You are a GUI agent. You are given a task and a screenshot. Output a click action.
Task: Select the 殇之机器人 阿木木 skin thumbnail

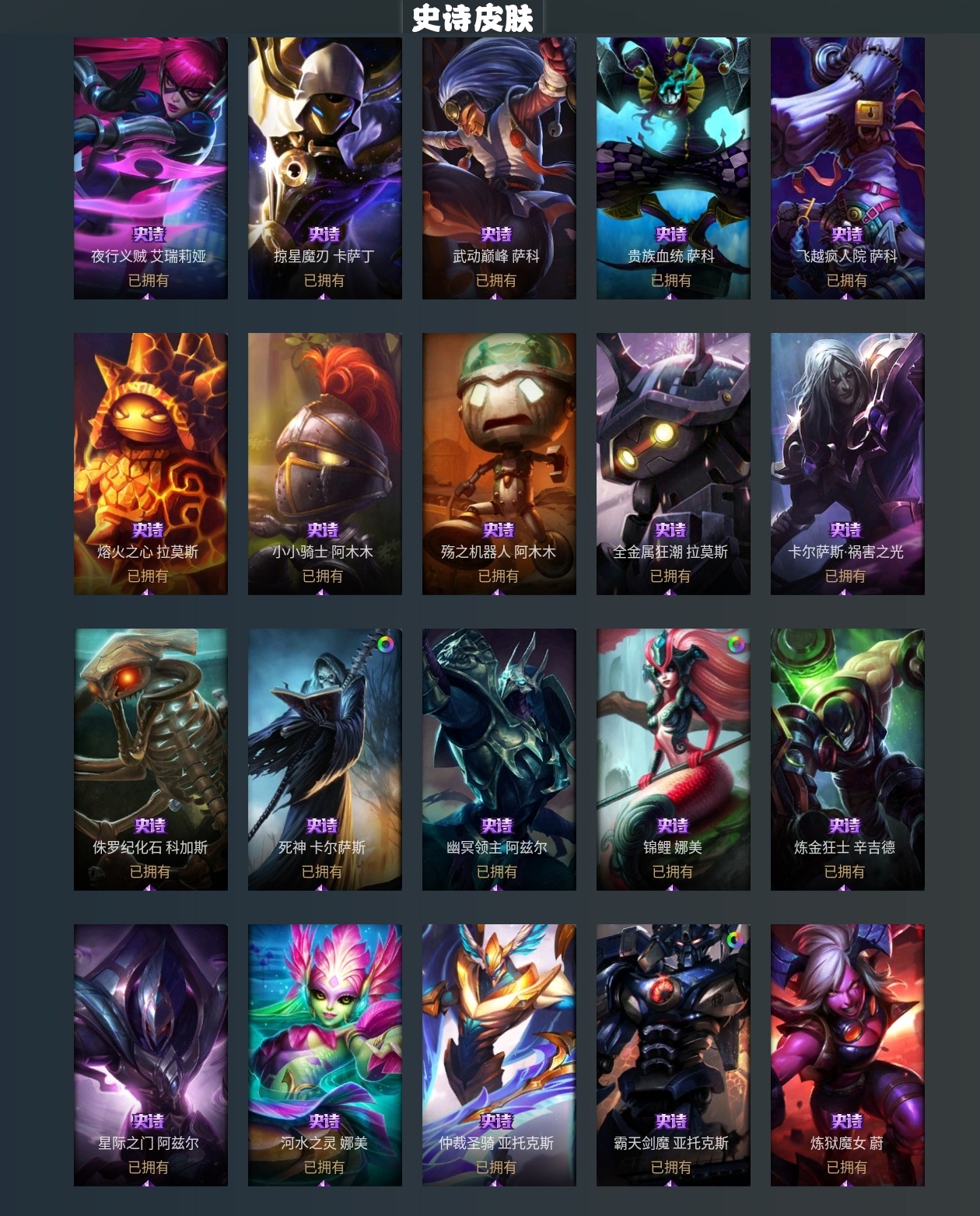[499, 464]
